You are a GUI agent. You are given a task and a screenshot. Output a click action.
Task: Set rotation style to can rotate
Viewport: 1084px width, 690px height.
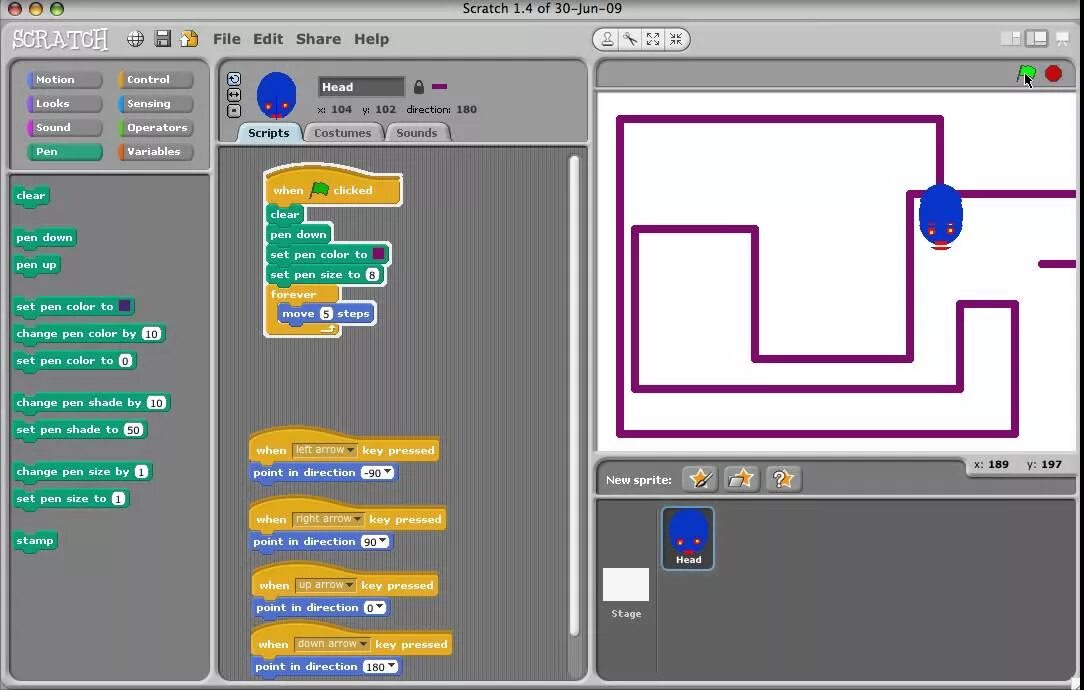pyautogui.click(x=234, y=79)
